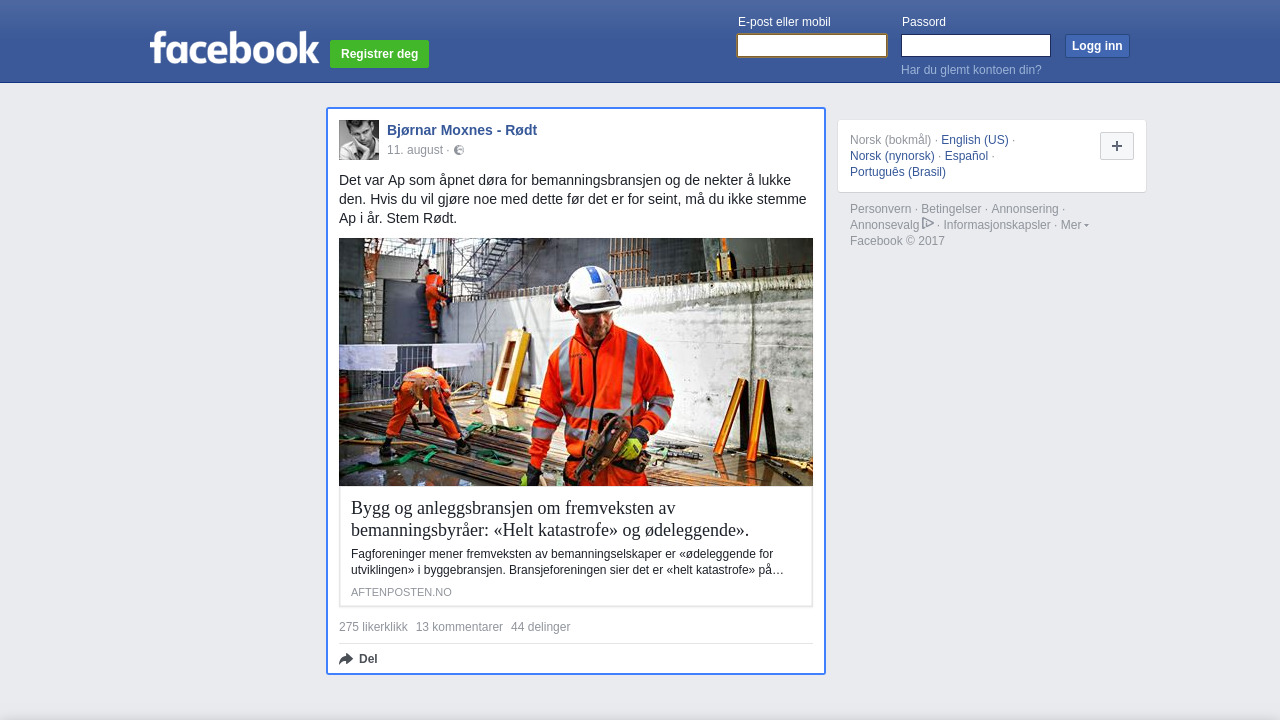The height and width of the screenshot is (720, 1280).
Task: Open the Annonsevalg footer link
Action: pyautogui.click(x=884, y=225)
